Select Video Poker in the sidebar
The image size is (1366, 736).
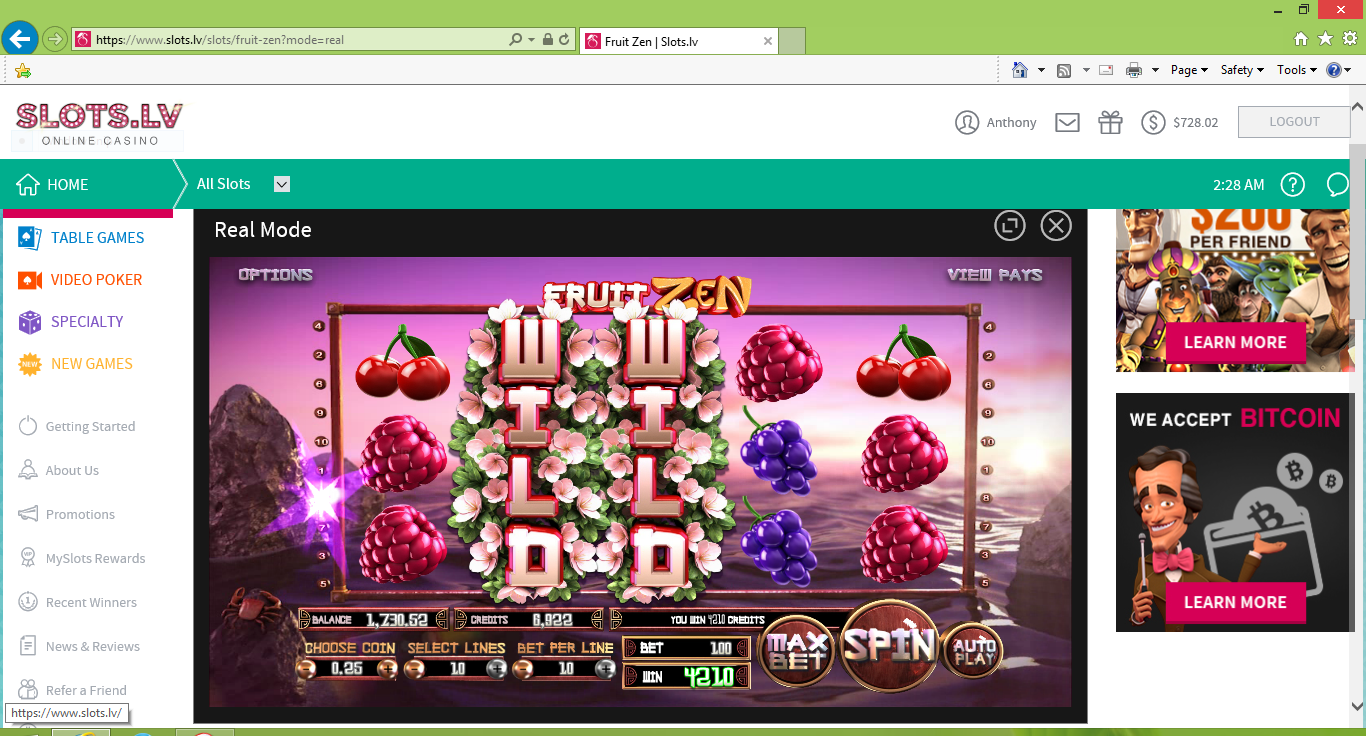[x=96, y=280]
